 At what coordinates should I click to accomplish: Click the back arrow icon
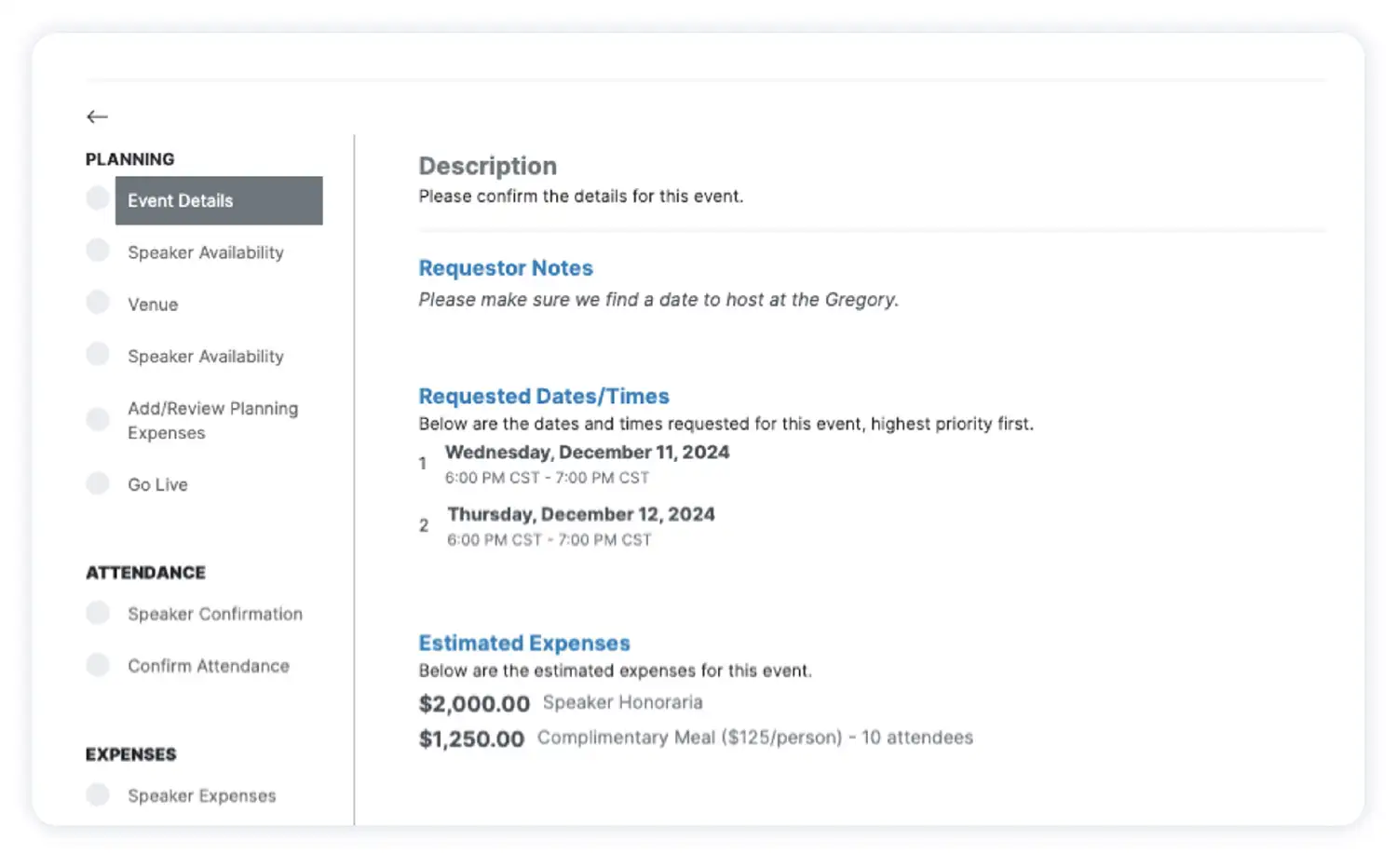pos(97,116)
